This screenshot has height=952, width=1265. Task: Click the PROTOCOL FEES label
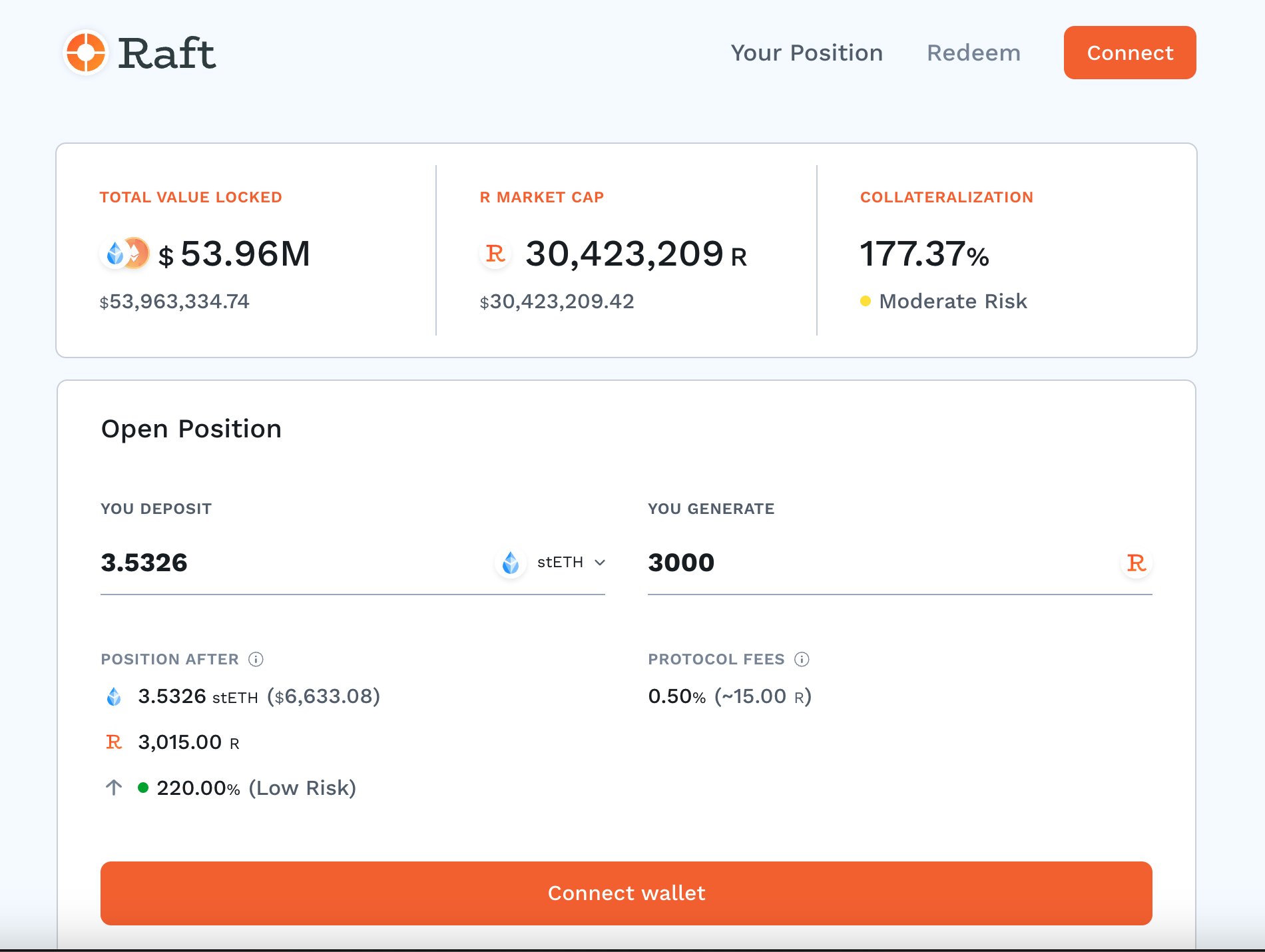(716, 659)
